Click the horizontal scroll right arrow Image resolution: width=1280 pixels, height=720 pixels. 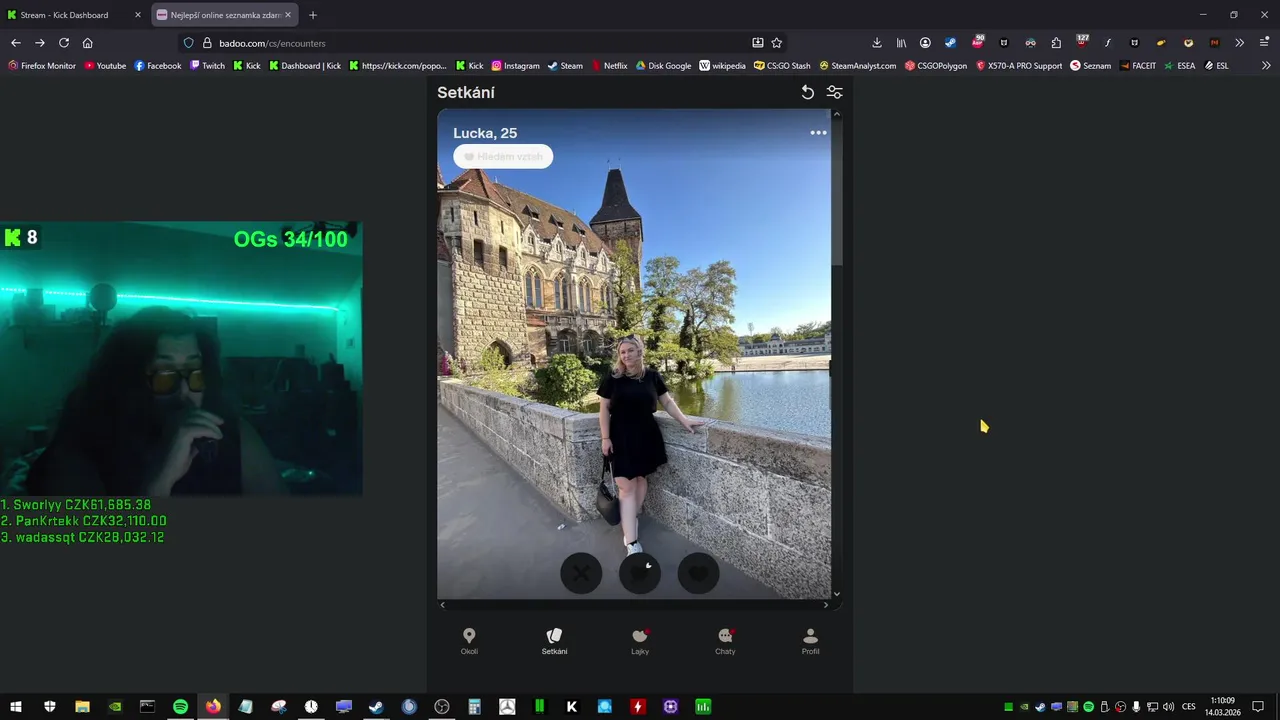point(826,605)
